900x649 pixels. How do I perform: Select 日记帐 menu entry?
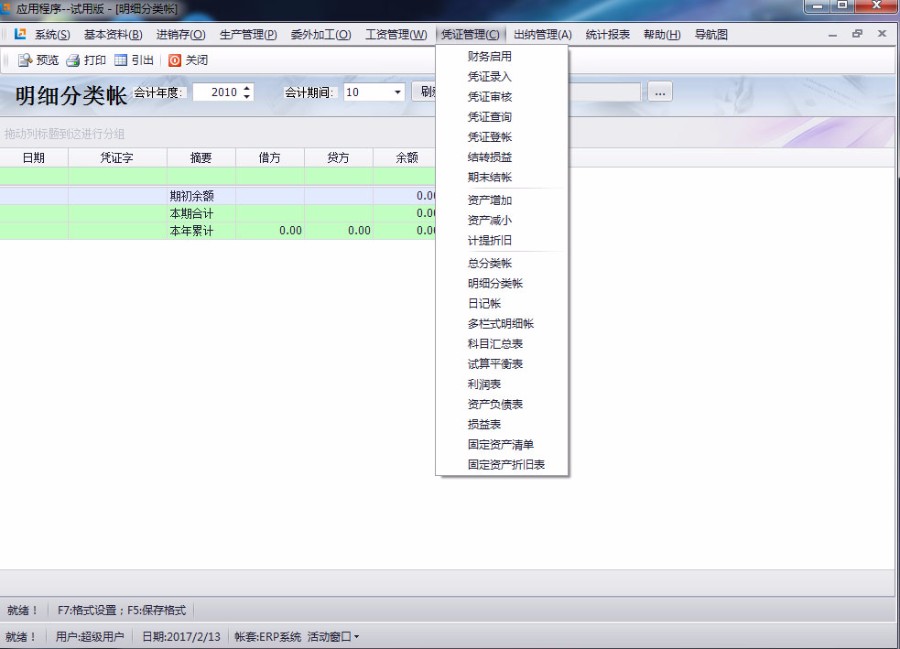tap(502, 304)
